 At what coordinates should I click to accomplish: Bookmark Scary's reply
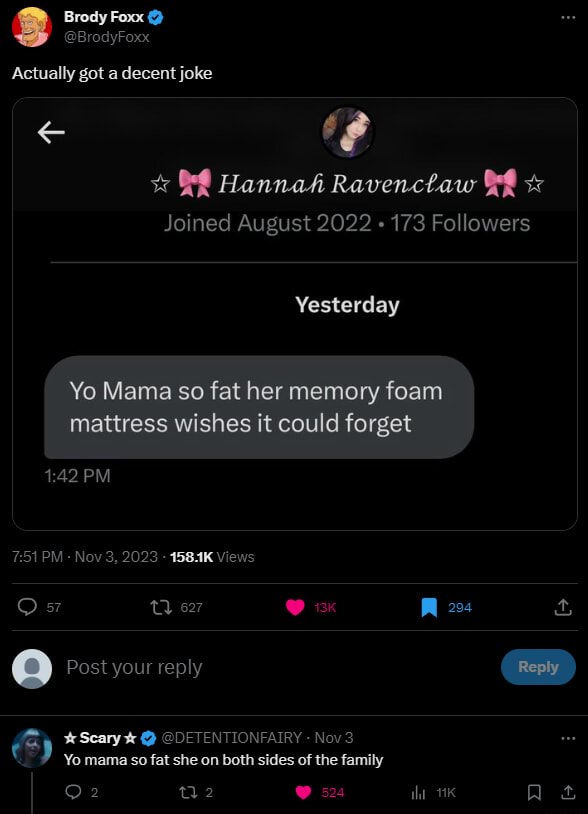(x=535, y=792)
